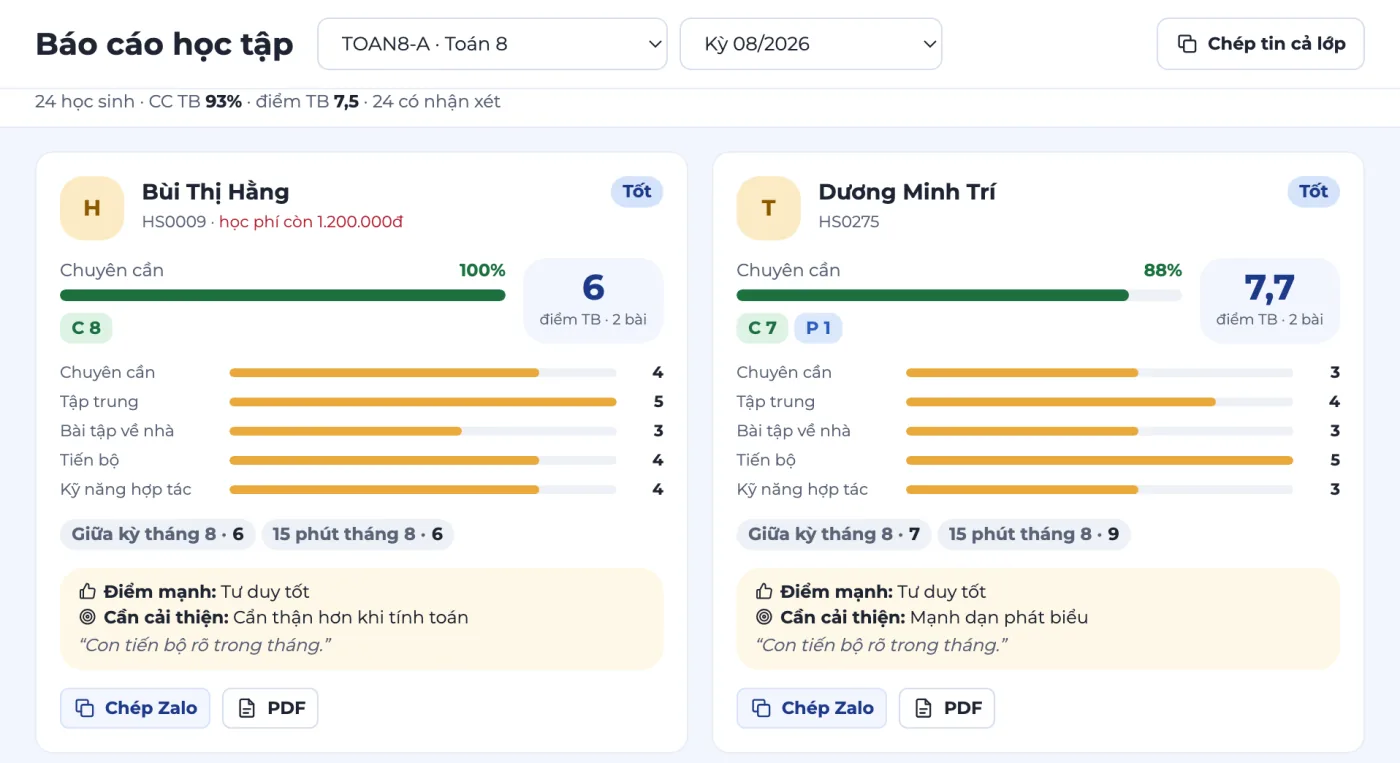Click avatar H of Bùi Thị Hằng
Viewport: 1400px width, 763px height.
click(x=92, y=208)
